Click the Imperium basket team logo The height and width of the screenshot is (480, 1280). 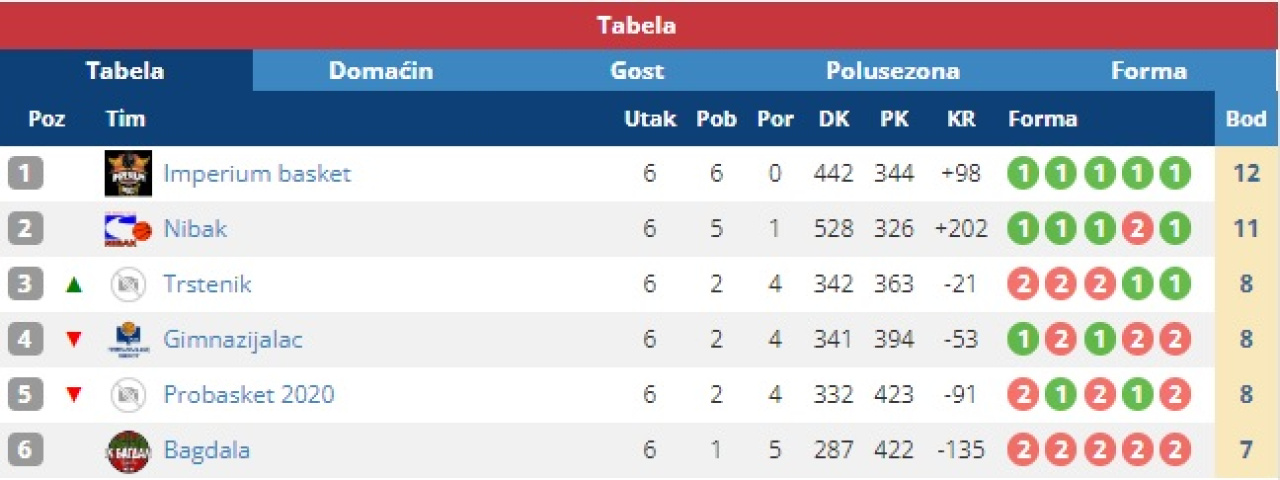pos(128,174)
